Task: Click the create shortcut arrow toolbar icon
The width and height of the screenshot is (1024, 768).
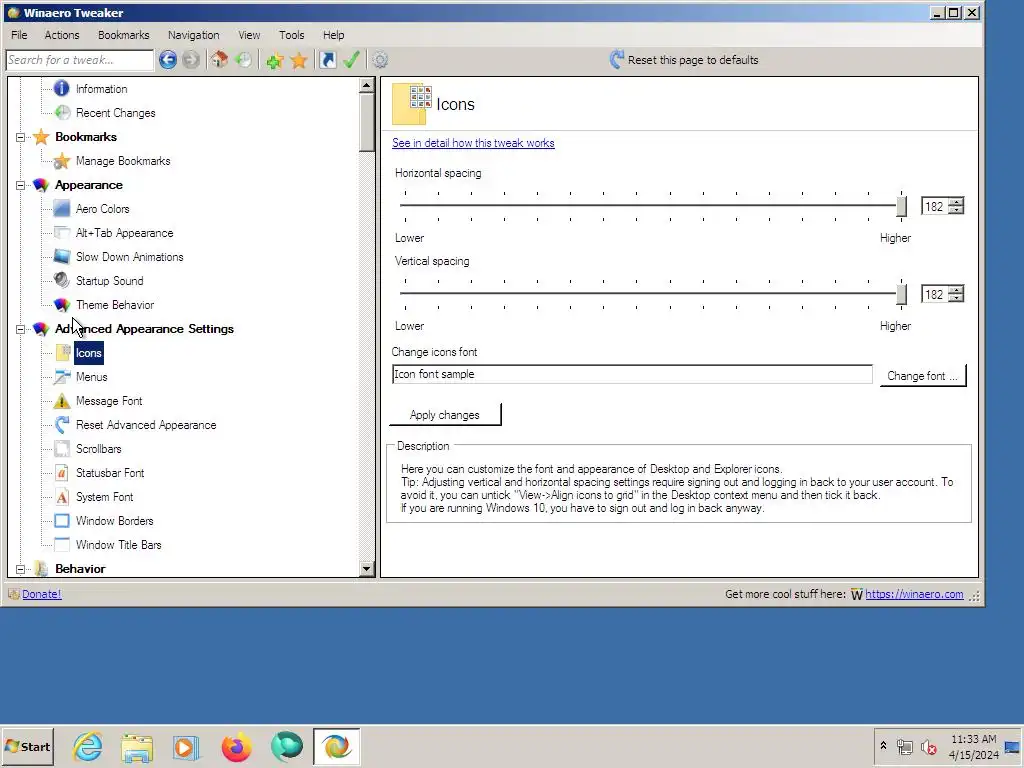Action: coord(328,60)
